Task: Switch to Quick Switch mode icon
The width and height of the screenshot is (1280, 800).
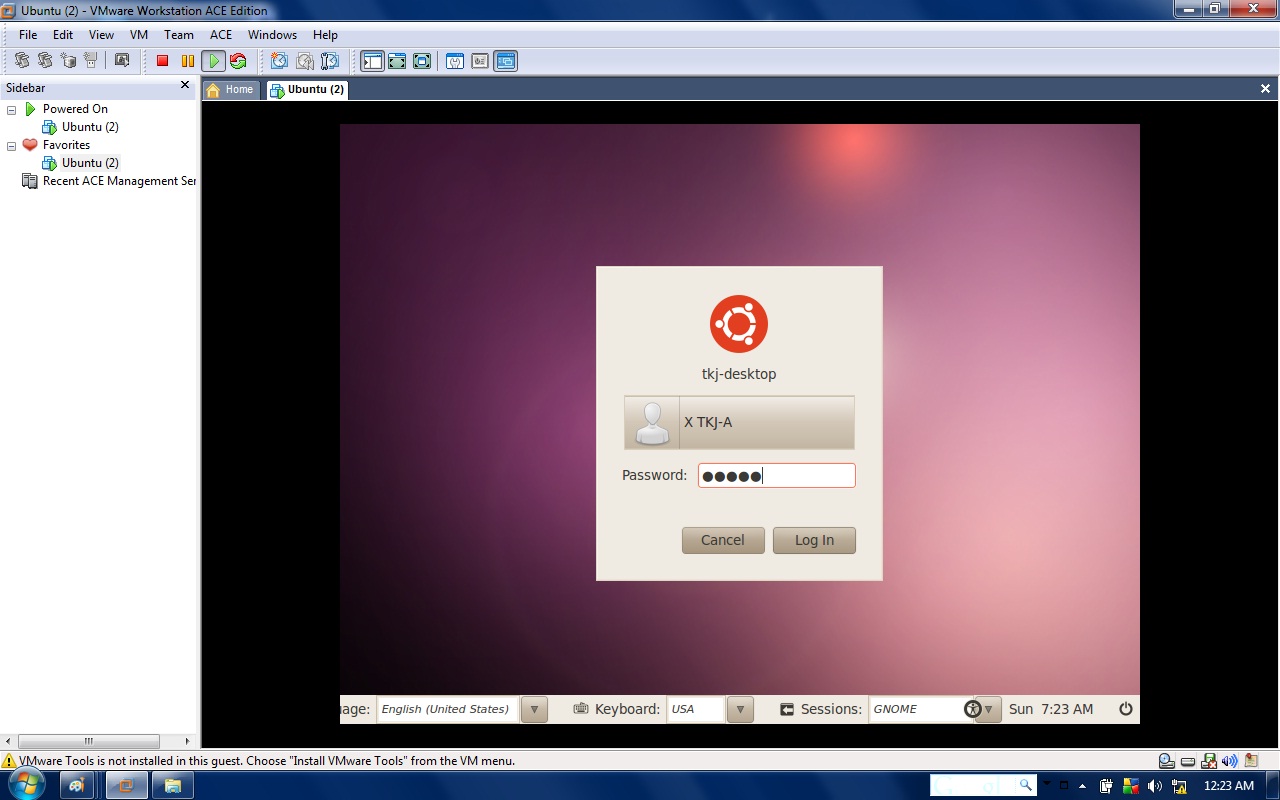Action: click(397, 61)
